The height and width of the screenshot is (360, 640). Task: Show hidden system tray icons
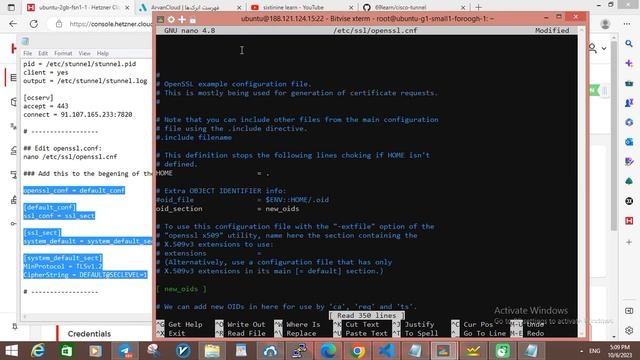coord(581,351)
